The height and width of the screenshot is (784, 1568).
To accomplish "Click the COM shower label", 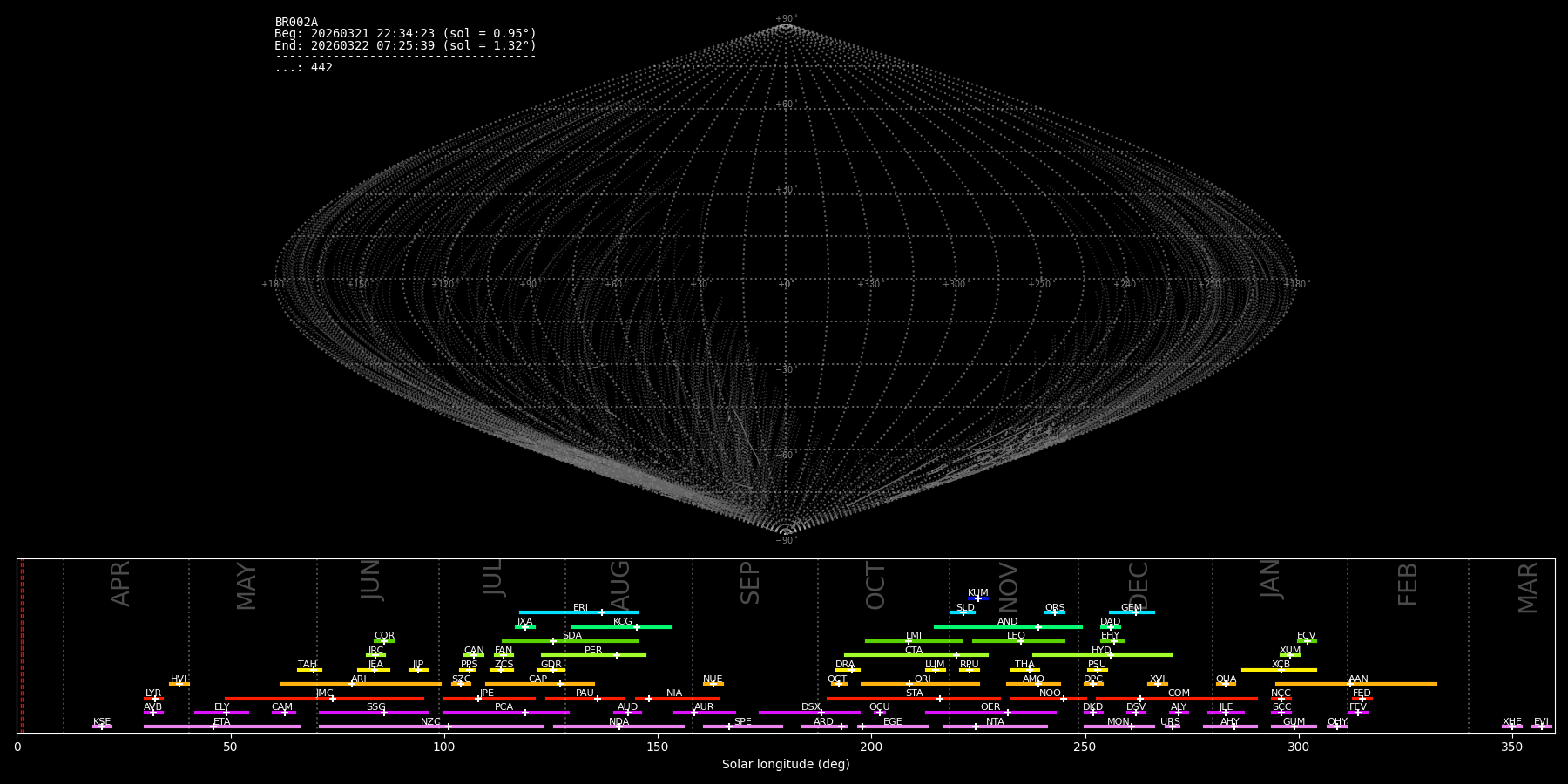I will point(1179,693).
